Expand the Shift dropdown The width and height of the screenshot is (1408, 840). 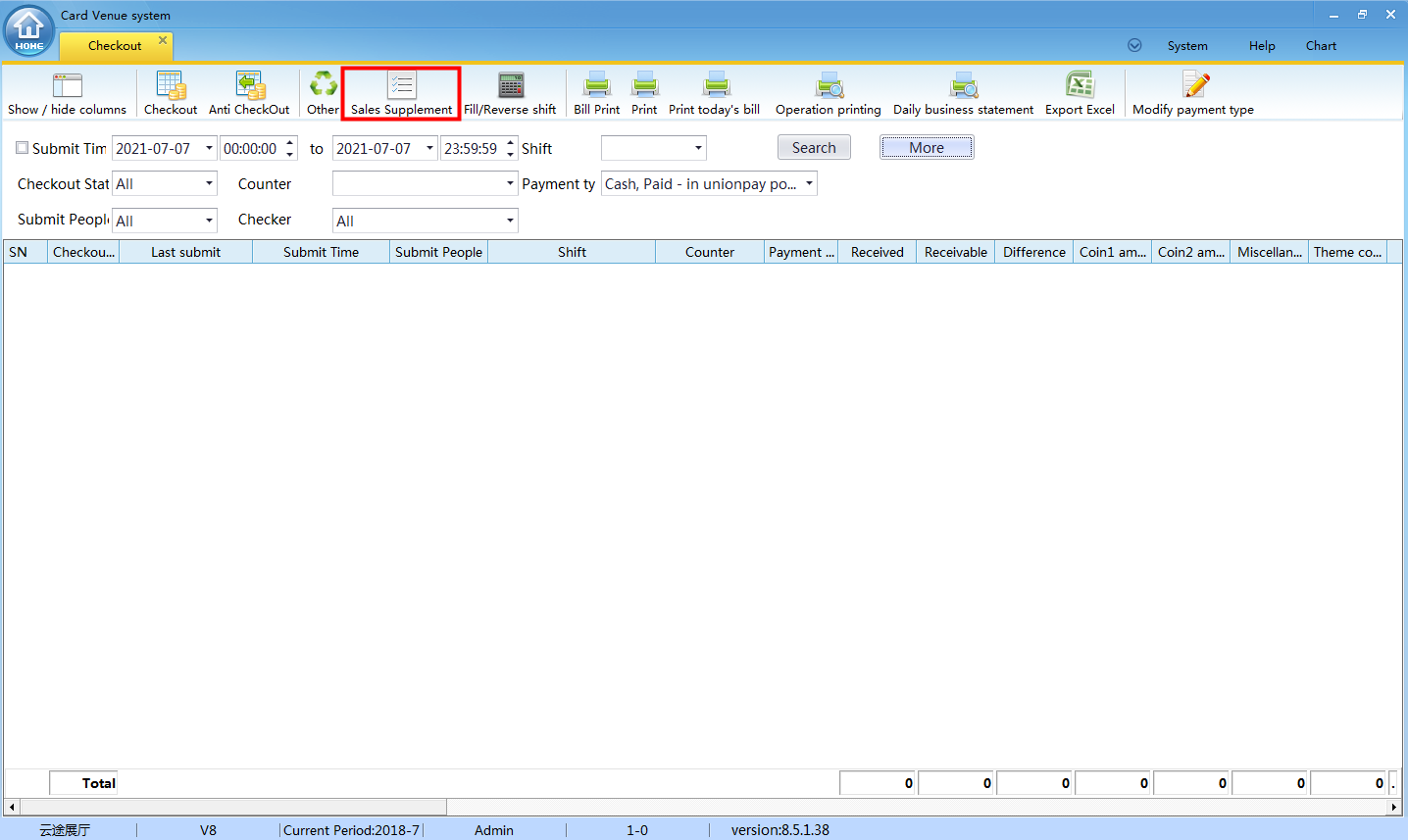698,148
